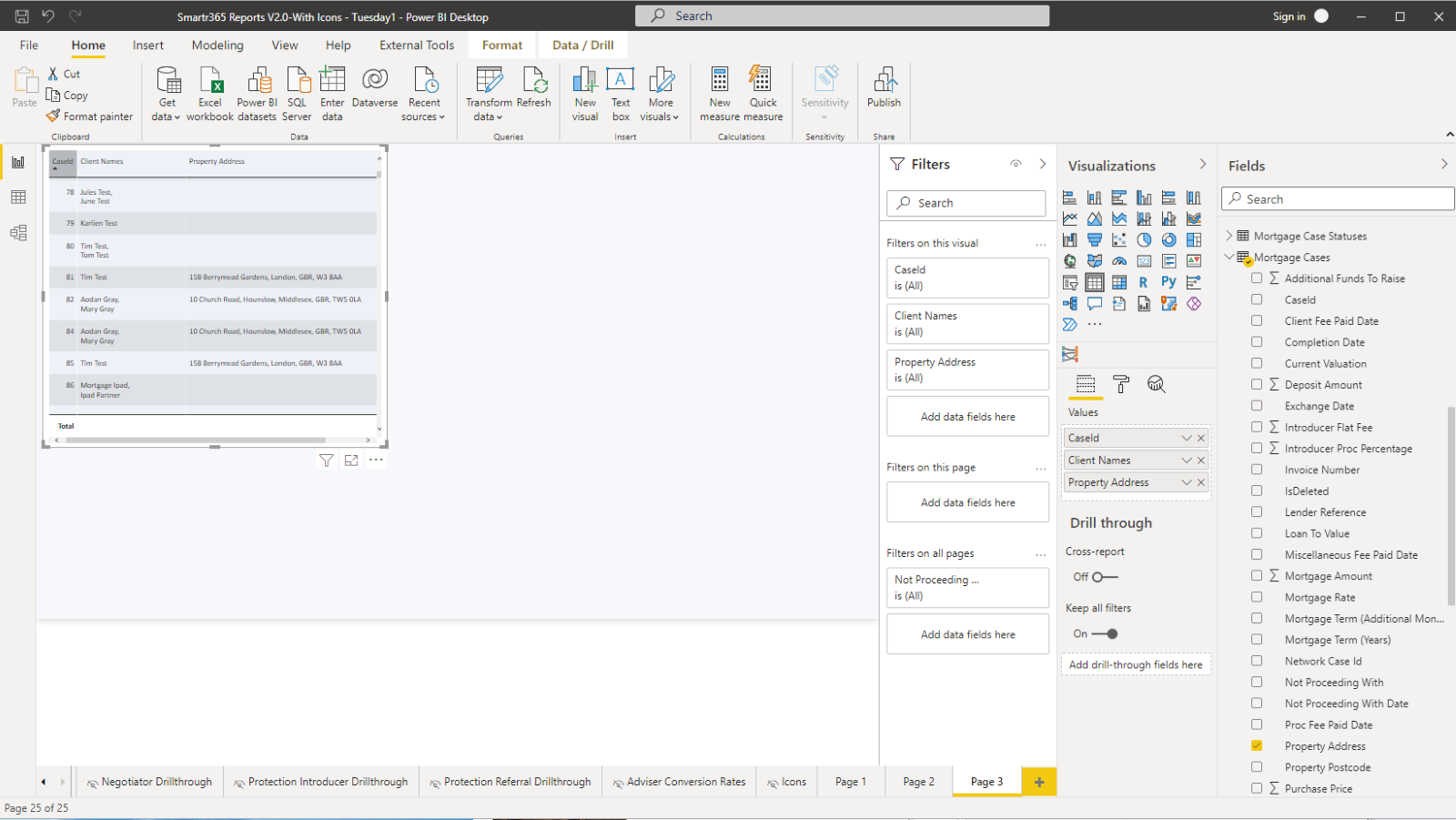
Task: Tick the Completion Date checkbox
Action: pyautogui.click(x=1257, y=342)
